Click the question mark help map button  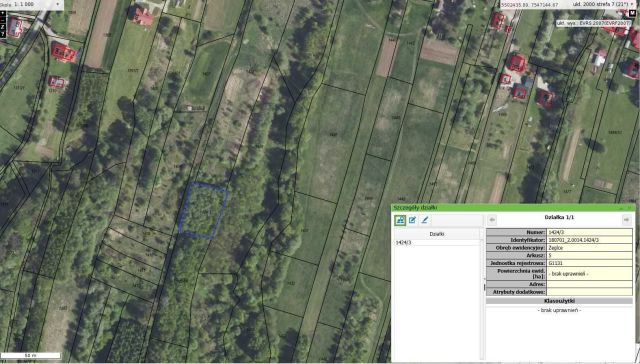tap(2, 34)
